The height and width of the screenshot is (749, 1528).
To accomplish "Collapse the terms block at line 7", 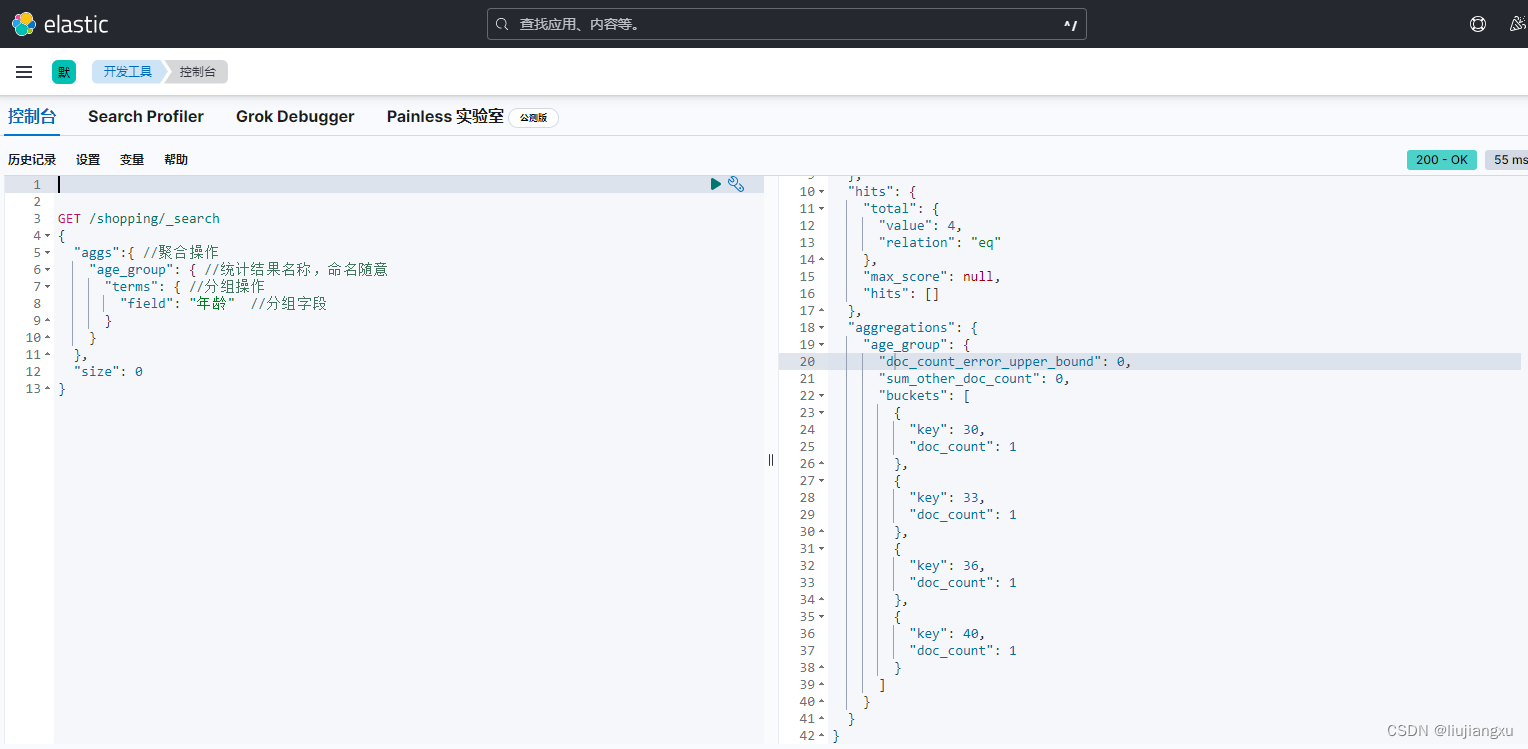I will (47, 287).
